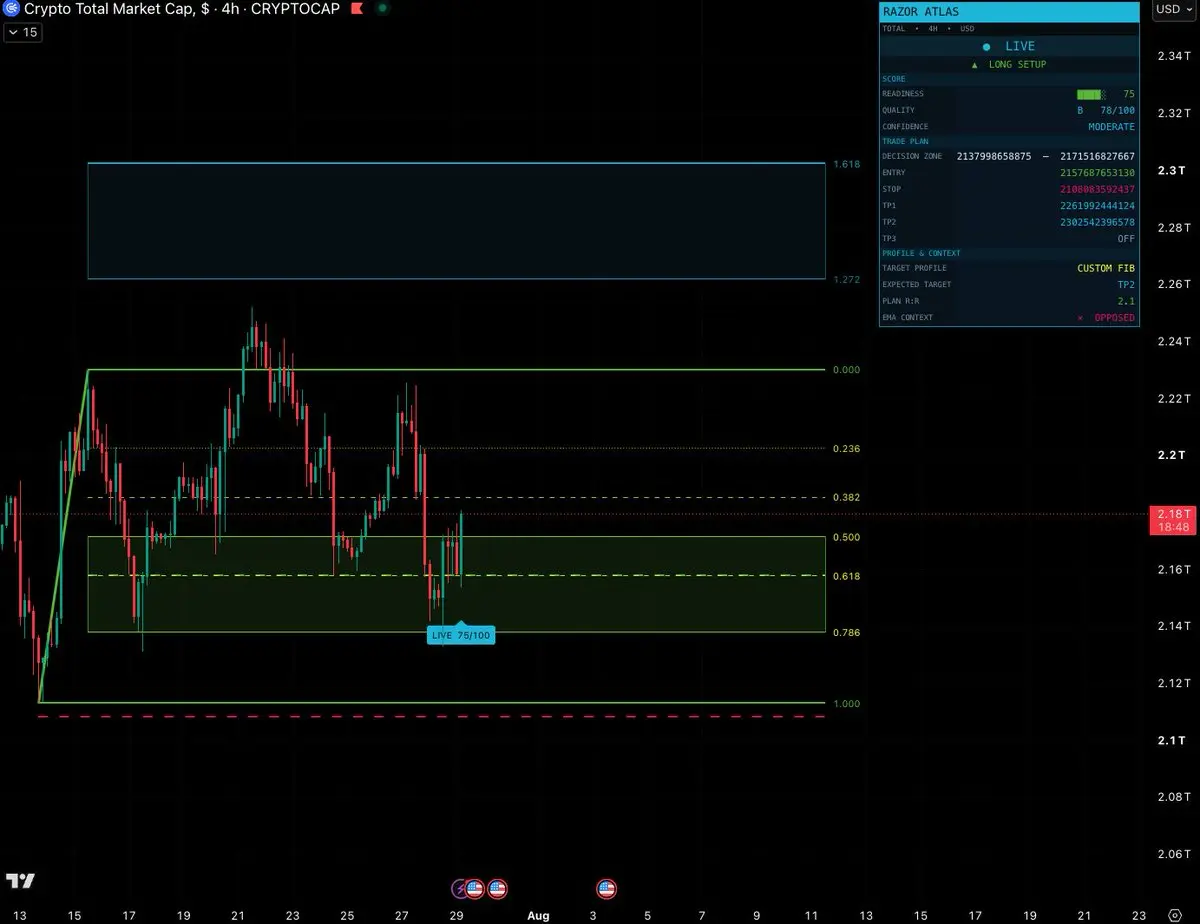Click the US flag economic event near Aug 3

tap(606, 888)
